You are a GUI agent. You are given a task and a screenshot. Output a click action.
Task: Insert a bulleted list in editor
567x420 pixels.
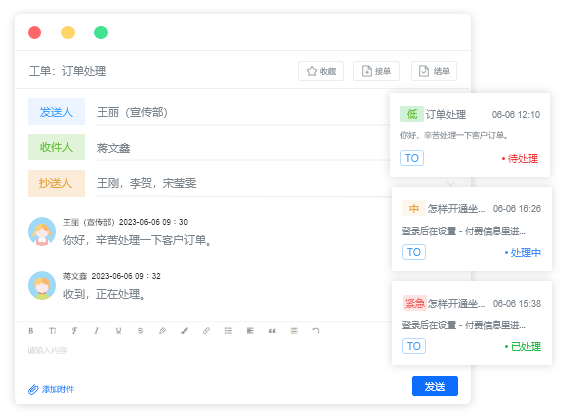coord(228,331)
